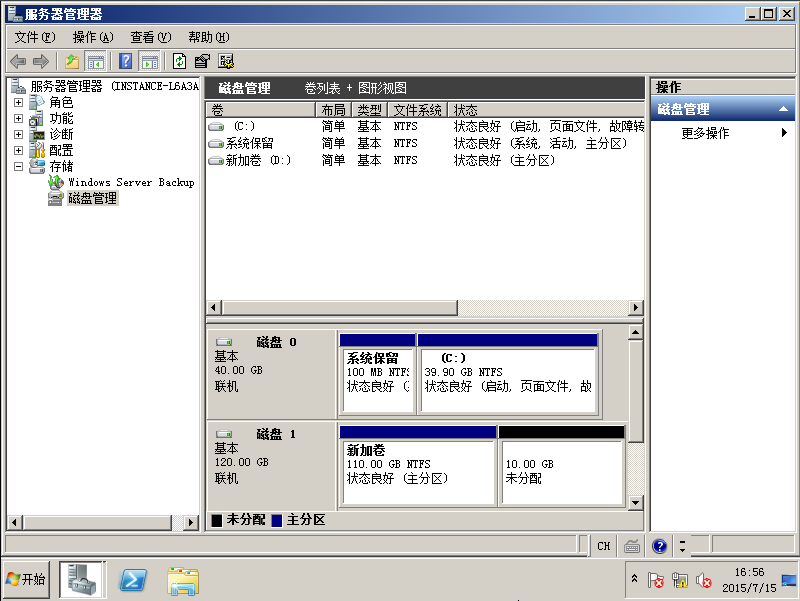
Task: Select the 诊断 node in tree
Action: point(61,134)
